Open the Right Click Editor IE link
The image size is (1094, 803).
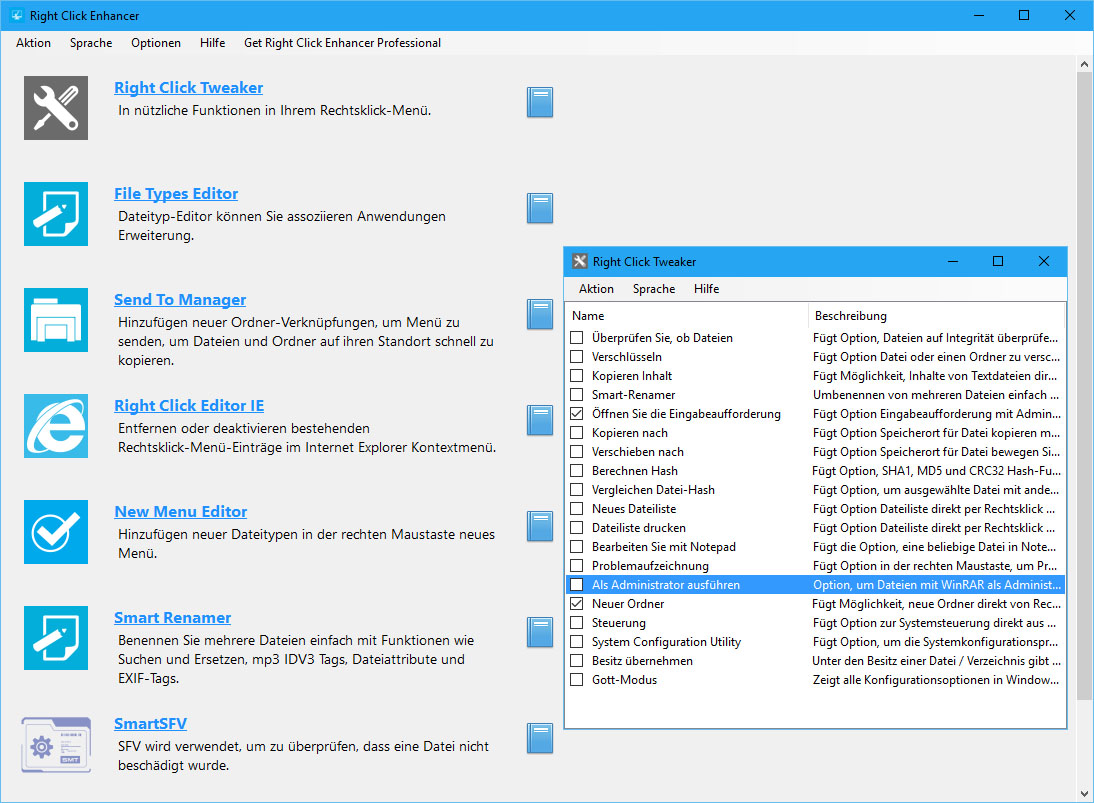tap(189, 406)
